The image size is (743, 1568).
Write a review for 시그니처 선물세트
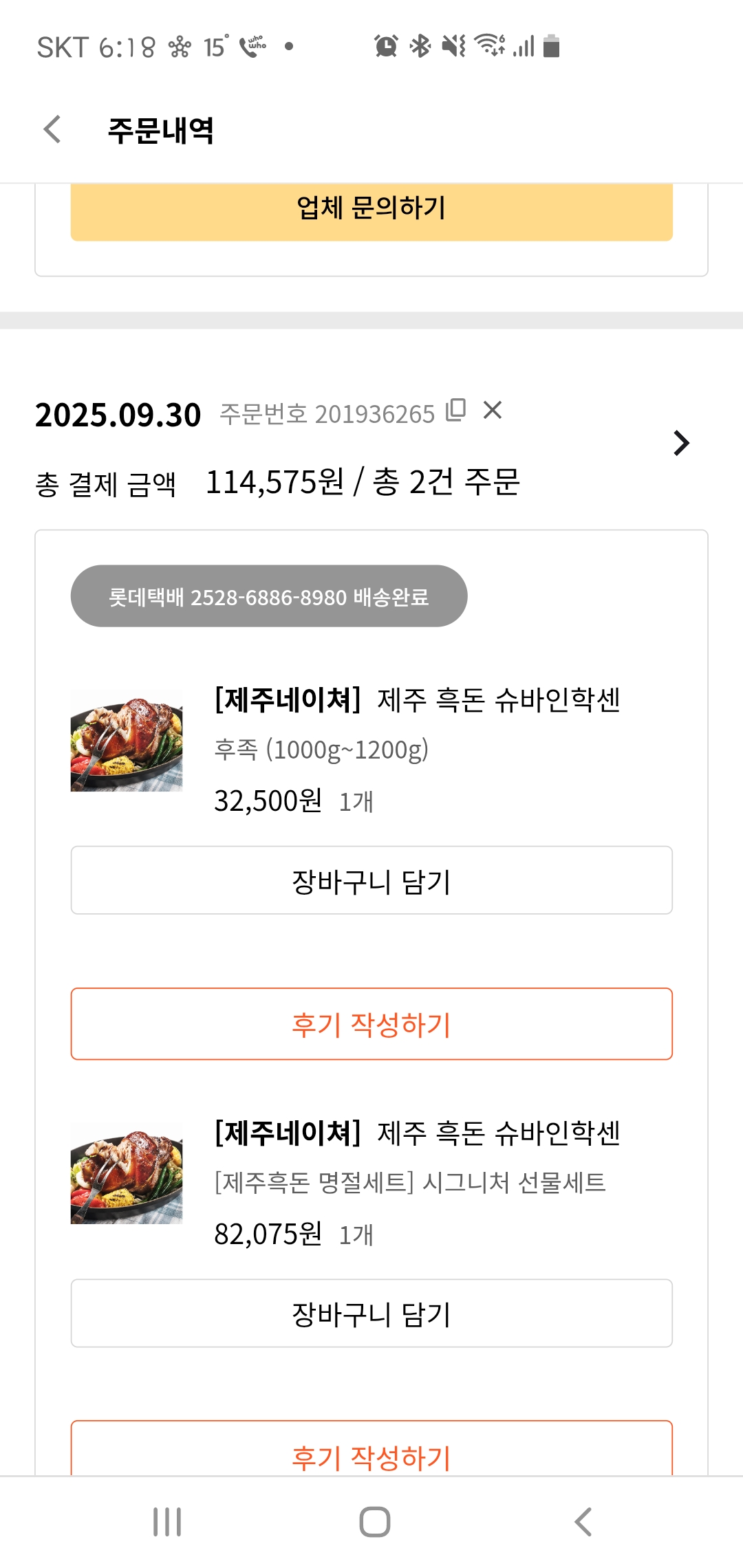coord(371,1452)
